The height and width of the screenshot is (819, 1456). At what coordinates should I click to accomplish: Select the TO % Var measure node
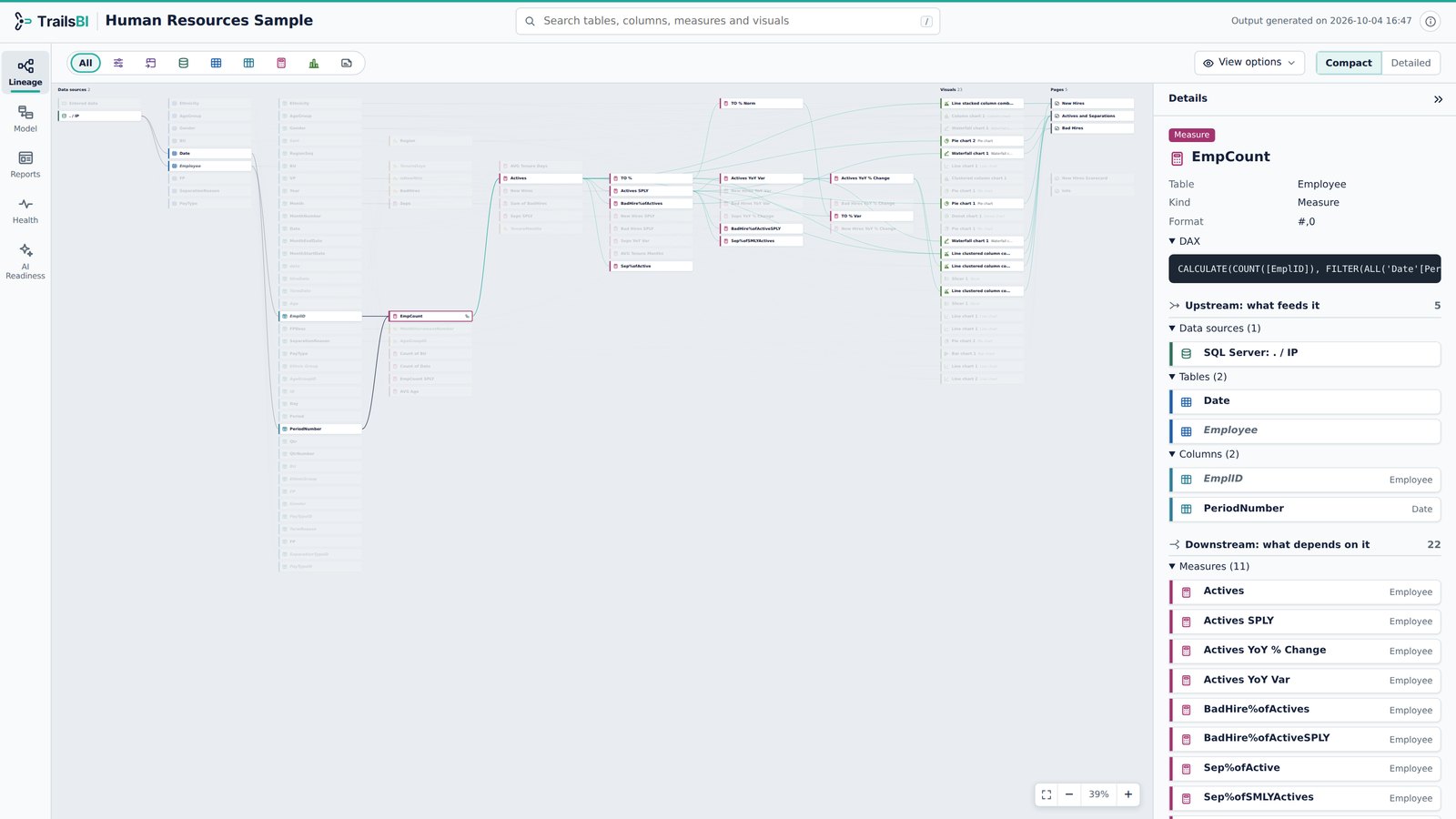pyautogui.click(x=872, y=216)
